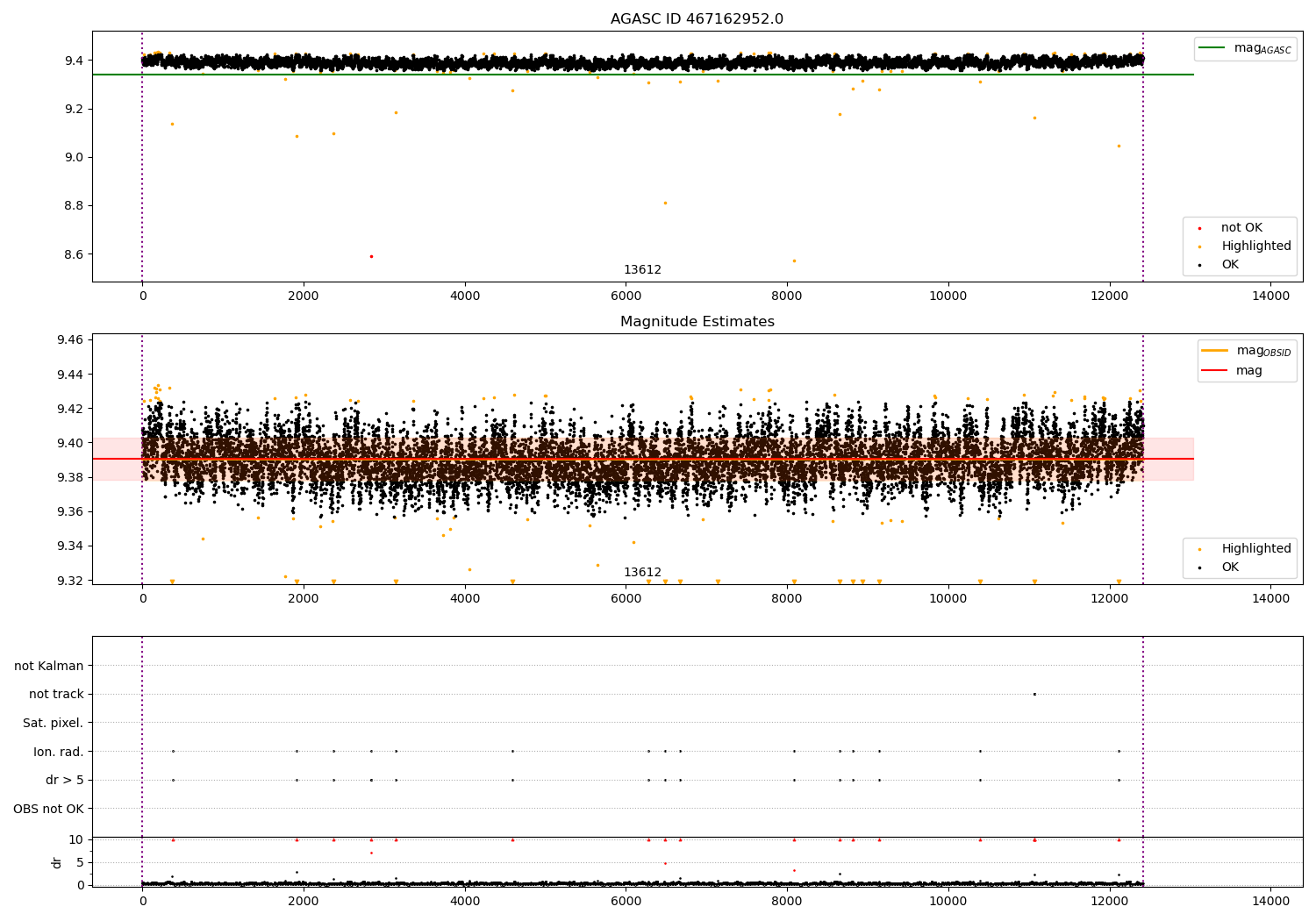This screenshot has width=1316, height=921.
Task: Click the 'OBS not OK' row label
Action: (48, 809)
